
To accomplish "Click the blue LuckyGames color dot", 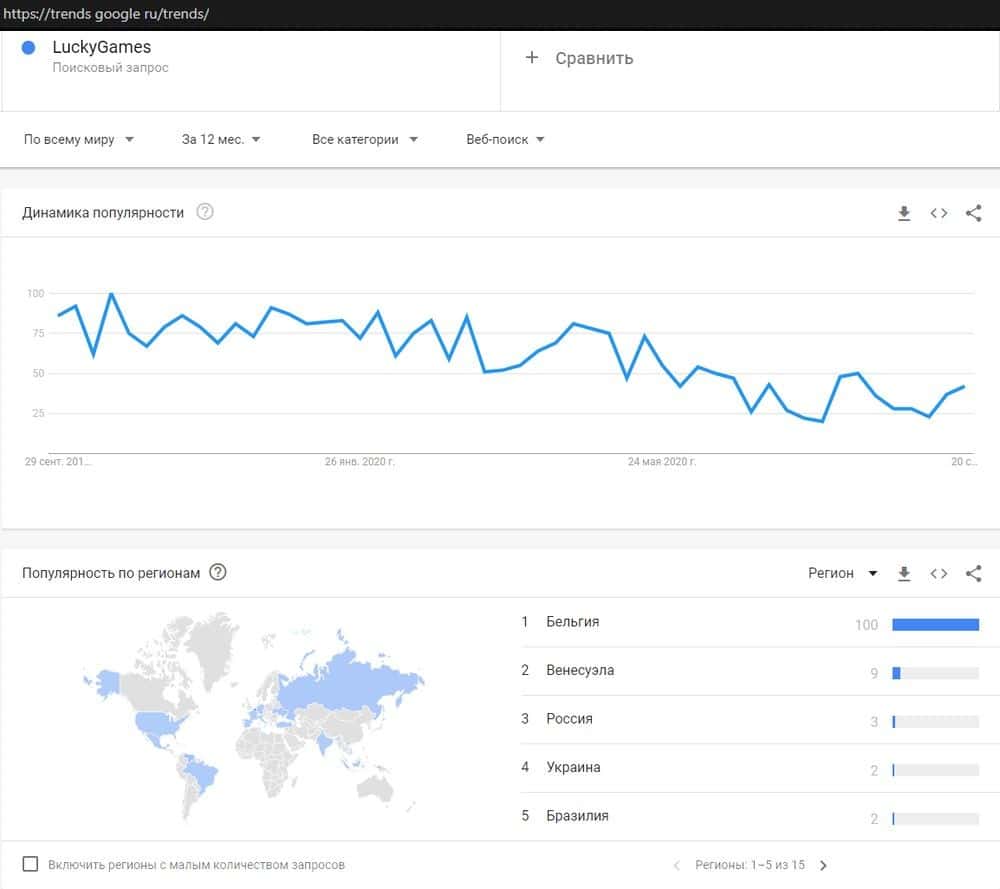I will point(29,48).
